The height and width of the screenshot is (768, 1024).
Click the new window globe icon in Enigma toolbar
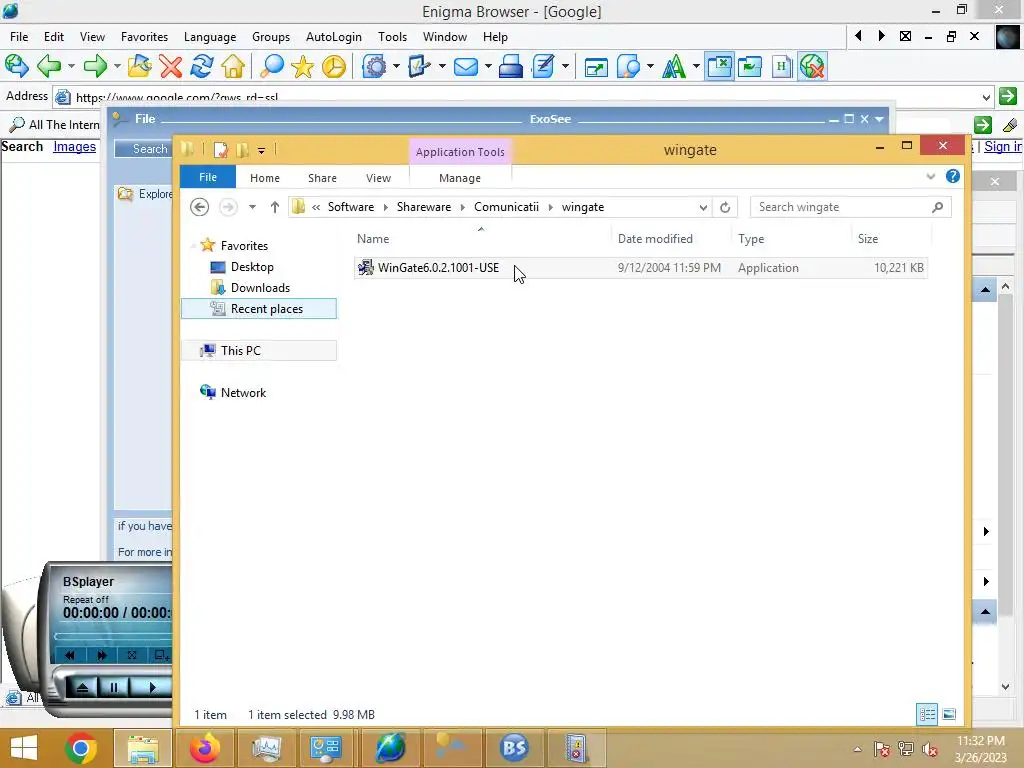pyautogui.click(x=16, y=66)
